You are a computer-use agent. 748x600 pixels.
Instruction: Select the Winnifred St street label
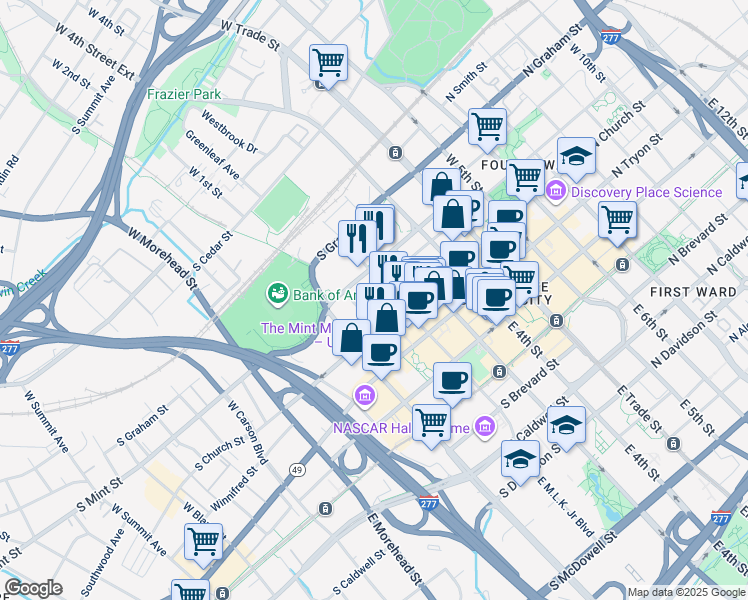point(234,488)
